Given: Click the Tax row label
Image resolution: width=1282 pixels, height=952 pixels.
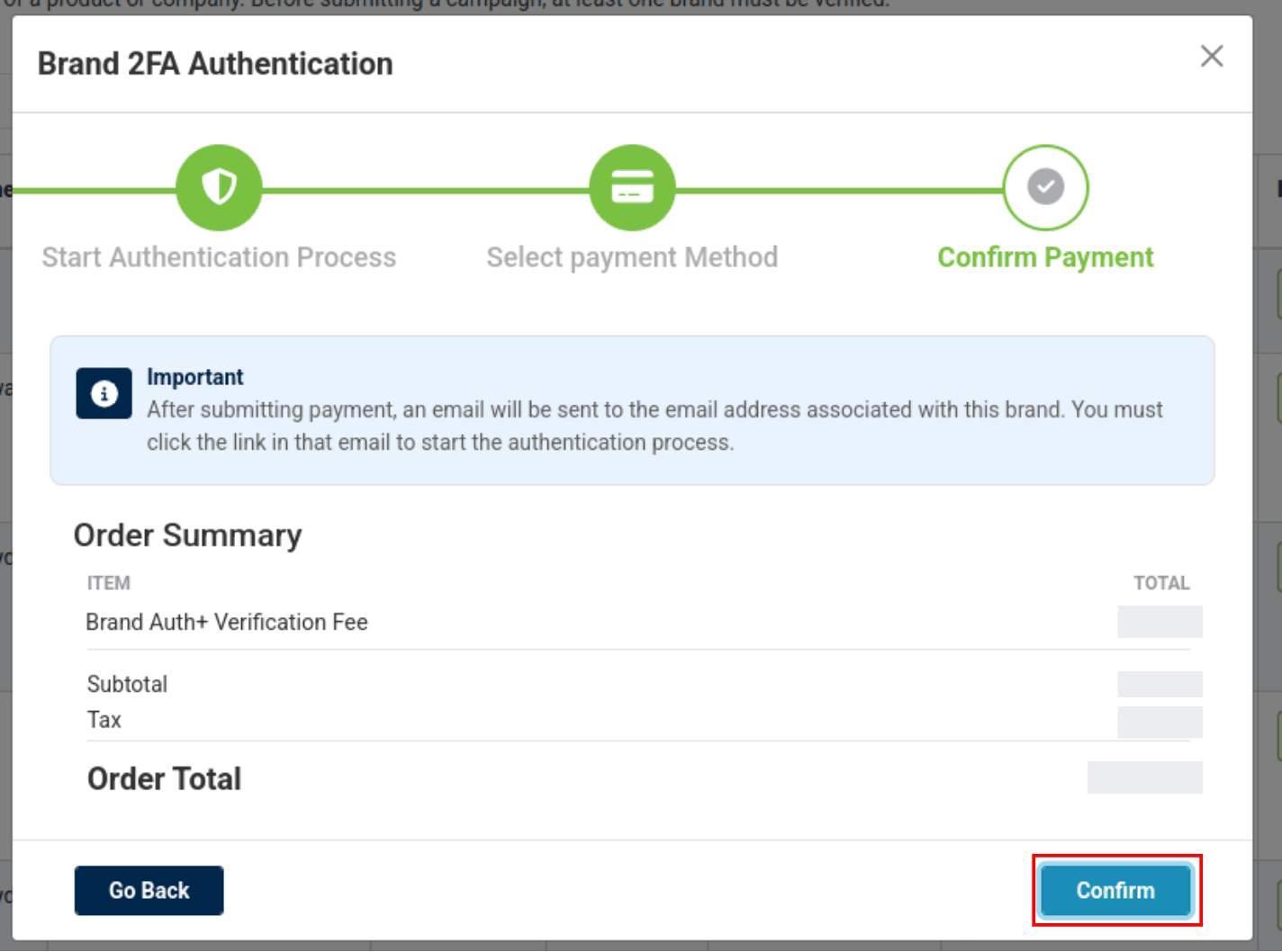Looking at the screenshot, I should (104, 720).
